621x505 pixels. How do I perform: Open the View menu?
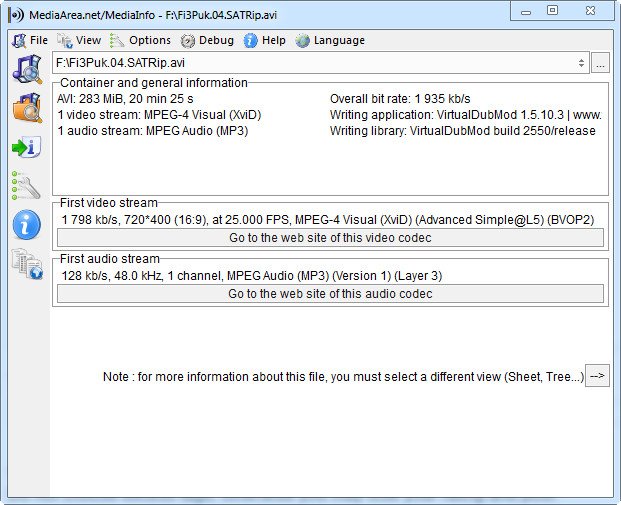click(x=79, y=41)
